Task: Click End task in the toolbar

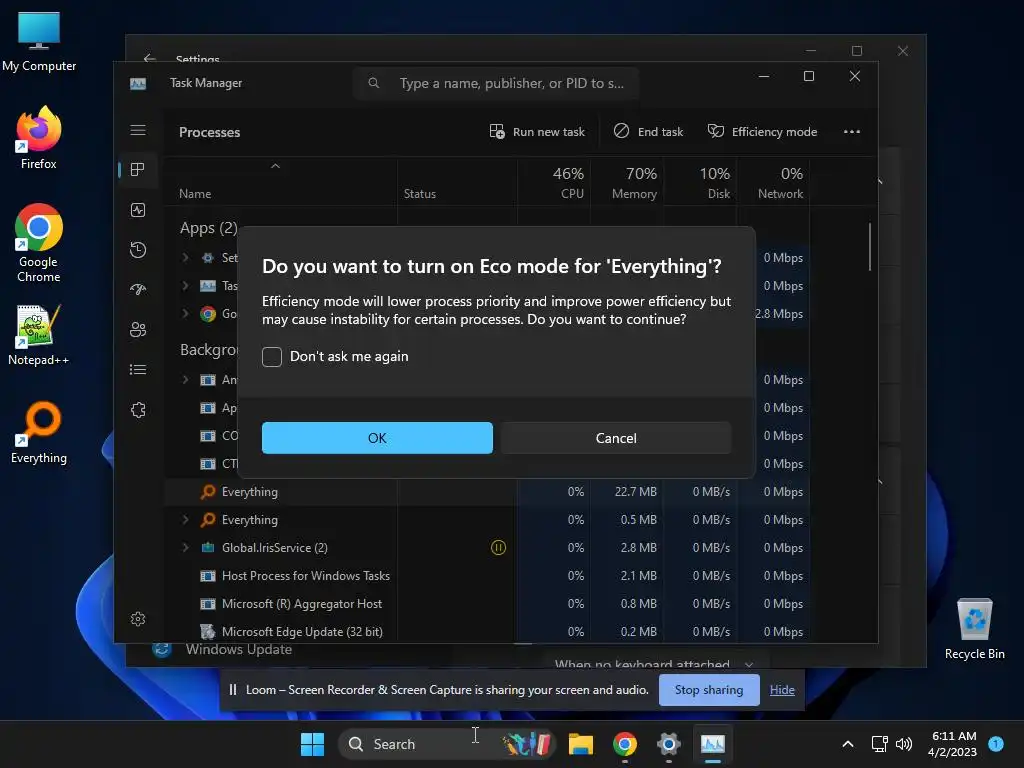Action: tap(648, 131)
